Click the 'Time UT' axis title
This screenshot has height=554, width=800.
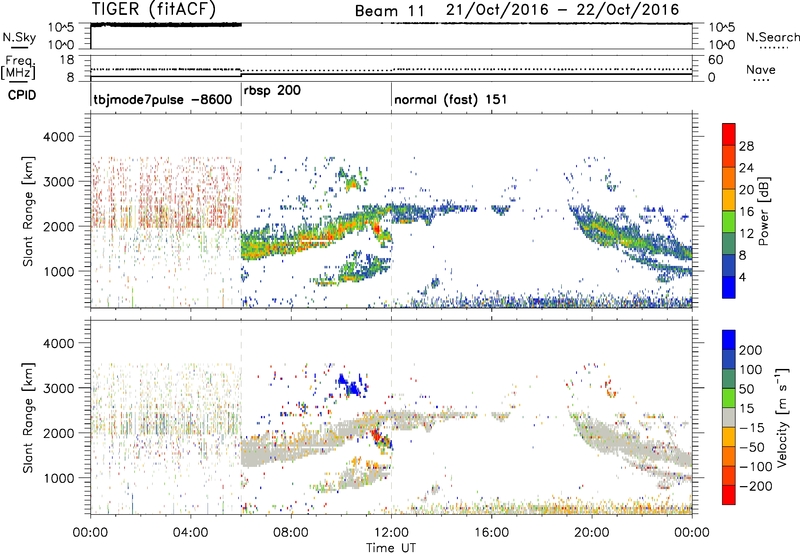point(391,547)
